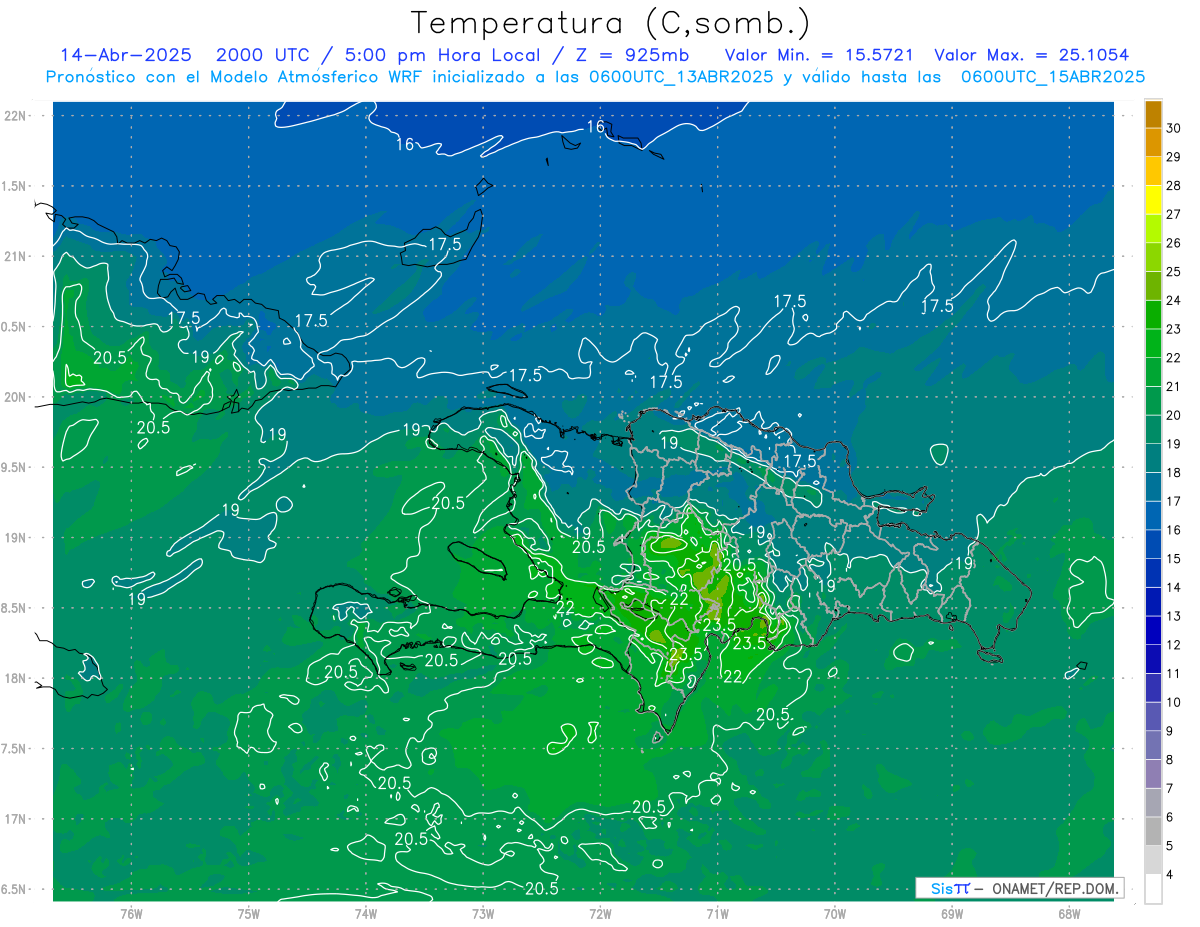This screenshot has height=927, width=1200.
Task: Click the 22N latitude axis label
Action: 15,115
